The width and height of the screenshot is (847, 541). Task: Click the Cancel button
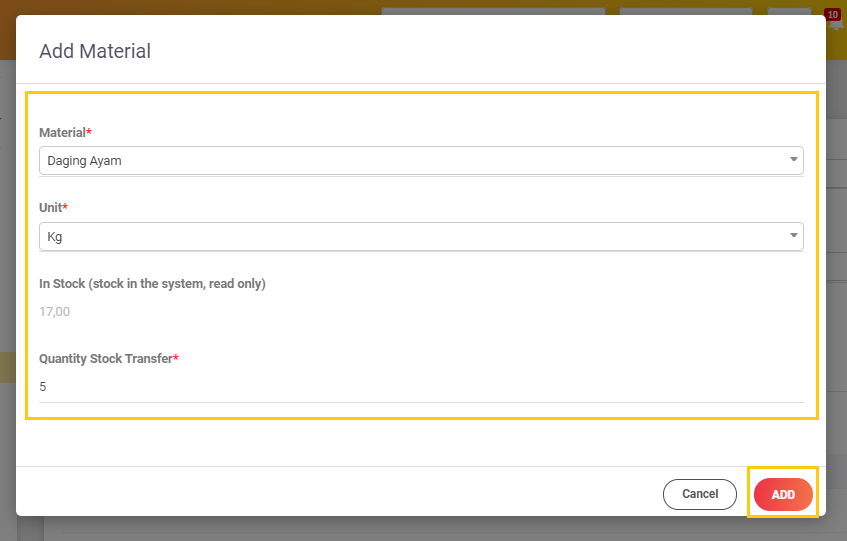(700, 494)
